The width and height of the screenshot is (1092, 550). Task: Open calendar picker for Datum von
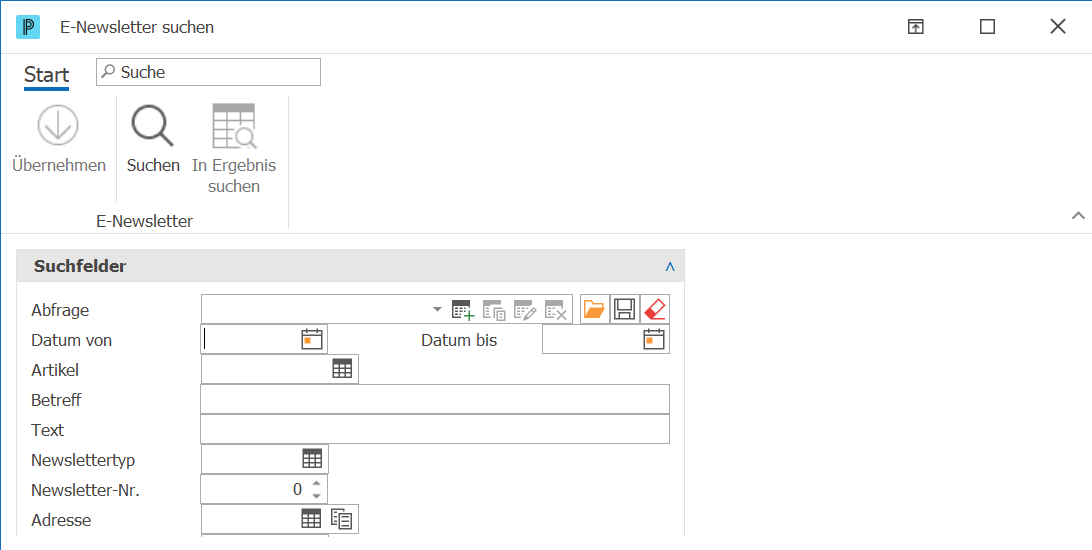click(x=311, y=339)
